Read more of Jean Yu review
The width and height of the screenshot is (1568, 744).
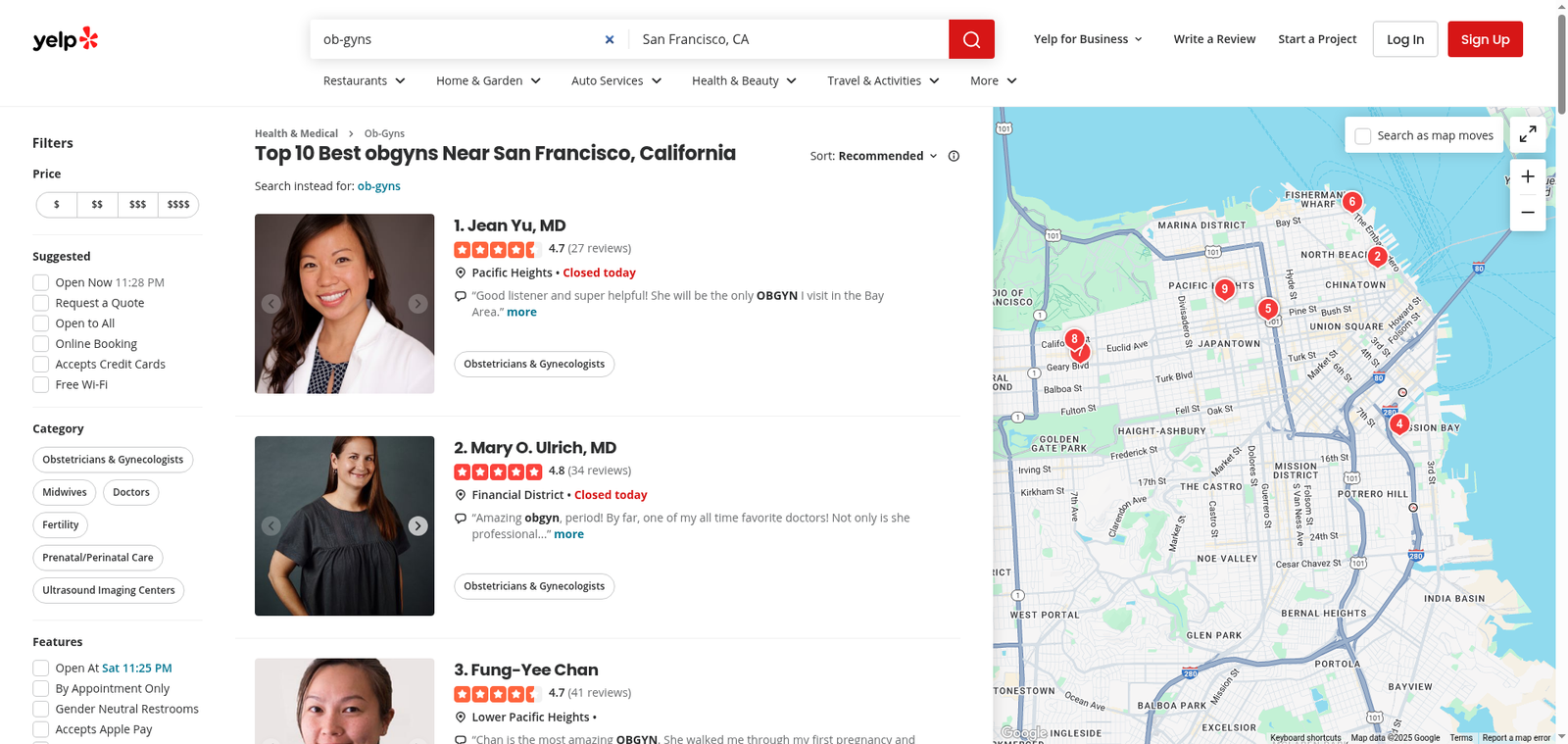[521, 312]
